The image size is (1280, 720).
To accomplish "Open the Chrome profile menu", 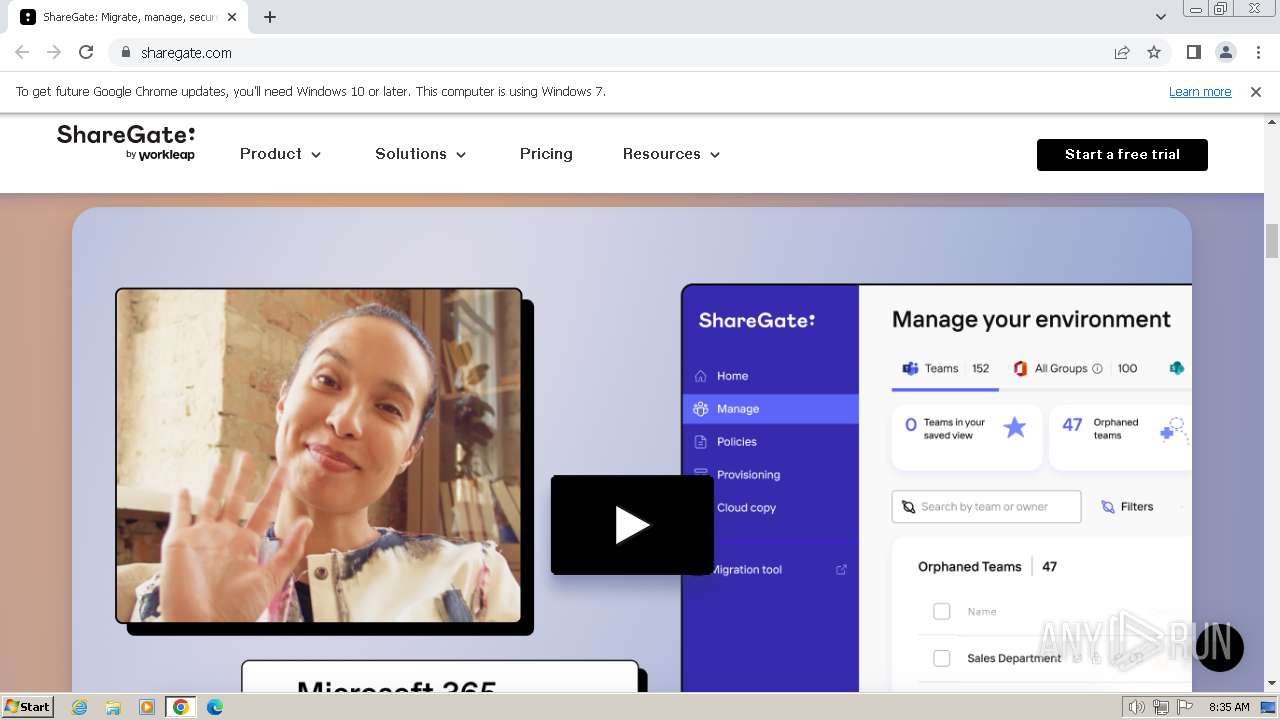I will (1226, 52).
